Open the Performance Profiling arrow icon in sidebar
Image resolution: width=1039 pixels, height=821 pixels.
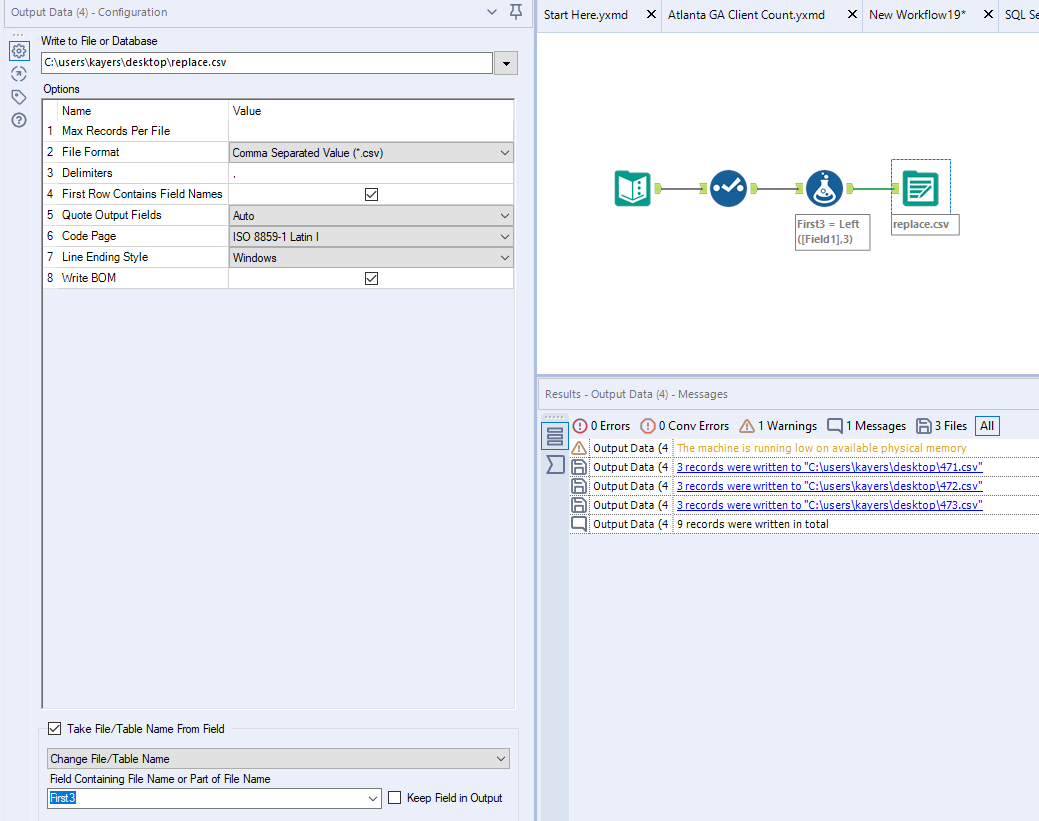pyautogui.click(x=18, y=73)
